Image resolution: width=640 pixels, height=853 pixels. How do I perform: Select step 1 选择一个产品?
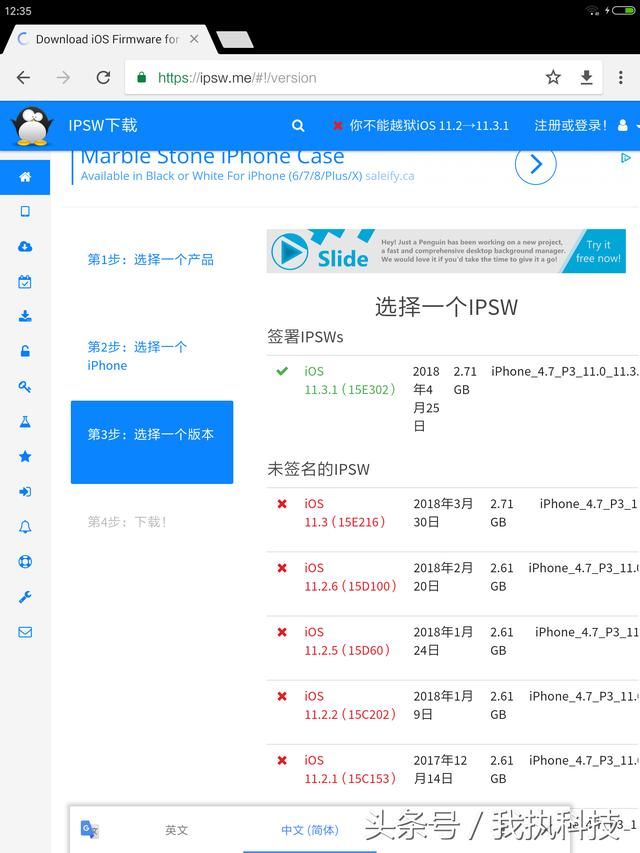tap(151, 259)
